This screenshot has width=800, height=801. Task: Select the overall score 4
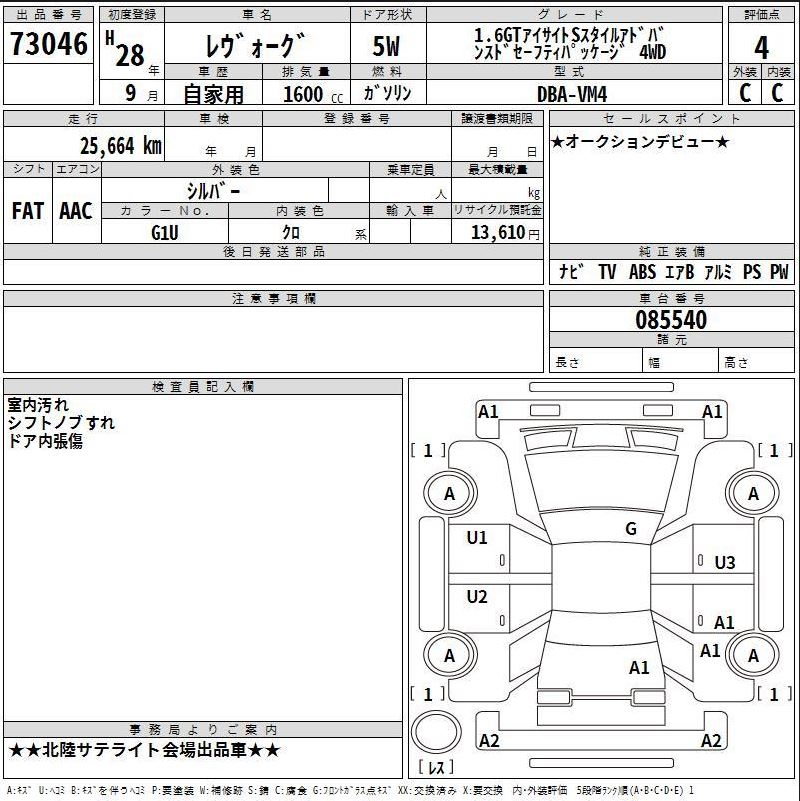761,47
